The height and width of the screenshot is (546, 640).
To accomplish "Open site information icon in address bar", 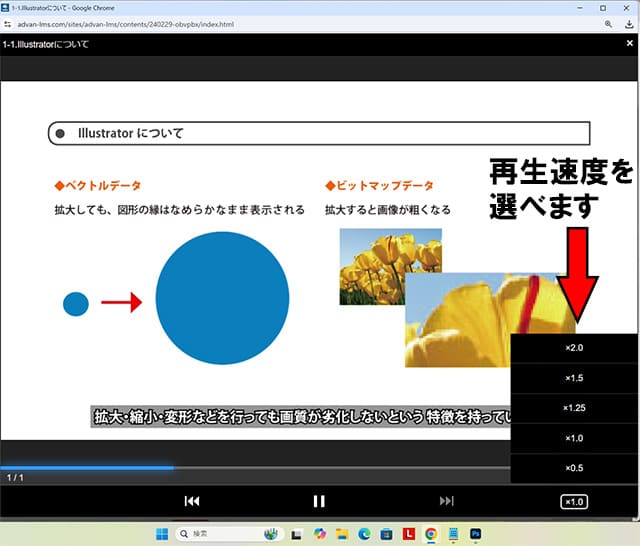I will (7, 24).
